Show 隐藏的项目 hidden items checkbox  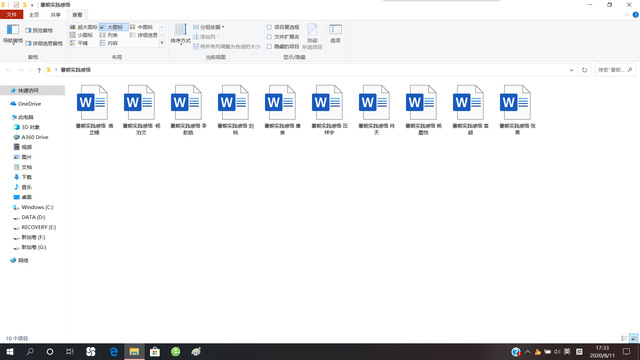click(283, 47)
